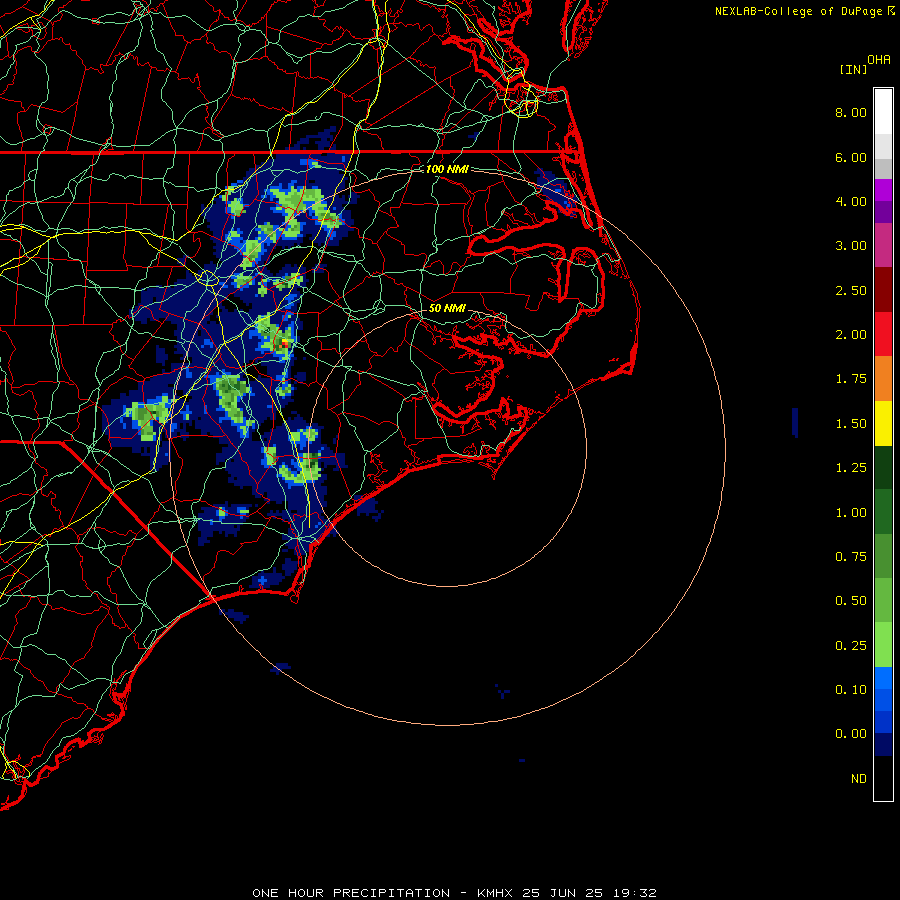Select the 0.00 legend value

click(851, 734)
